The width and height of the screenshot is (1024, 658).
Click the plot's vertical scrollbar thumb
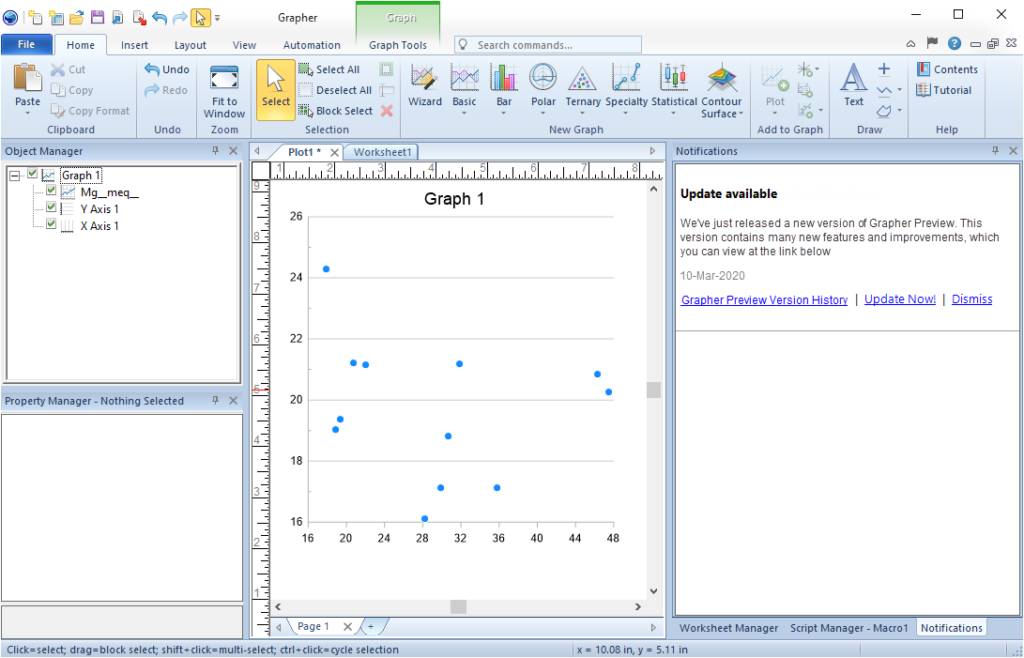pyautogui.click(x=654, y=390)
